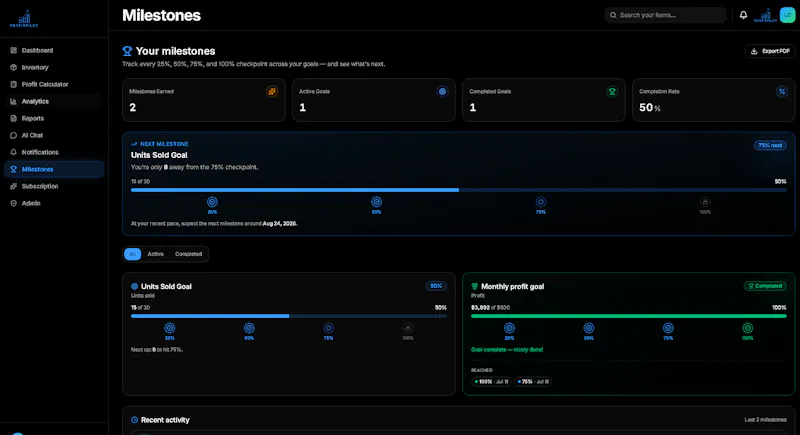Viewport: 800px width, 435px height.
Task: Go to Inventory page
Action: (x=54, y=67)
